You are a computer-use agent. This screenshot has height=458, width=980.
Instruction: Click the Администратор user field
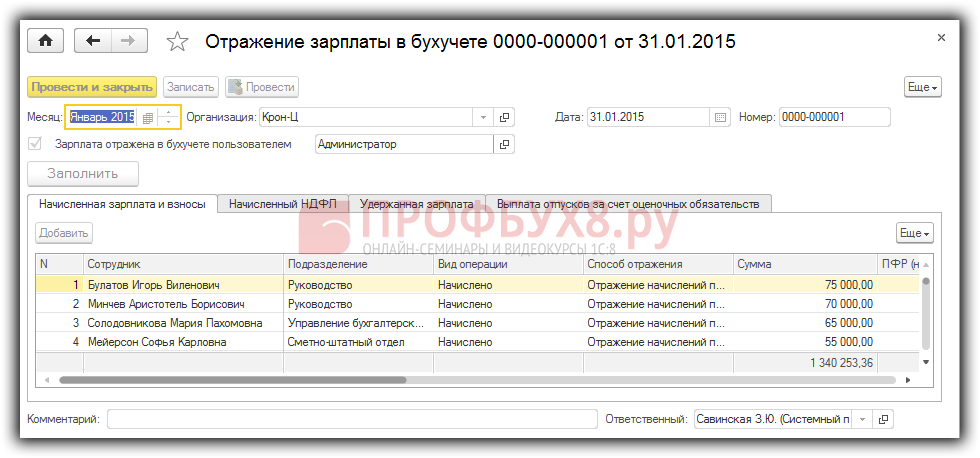click(404, 144)
